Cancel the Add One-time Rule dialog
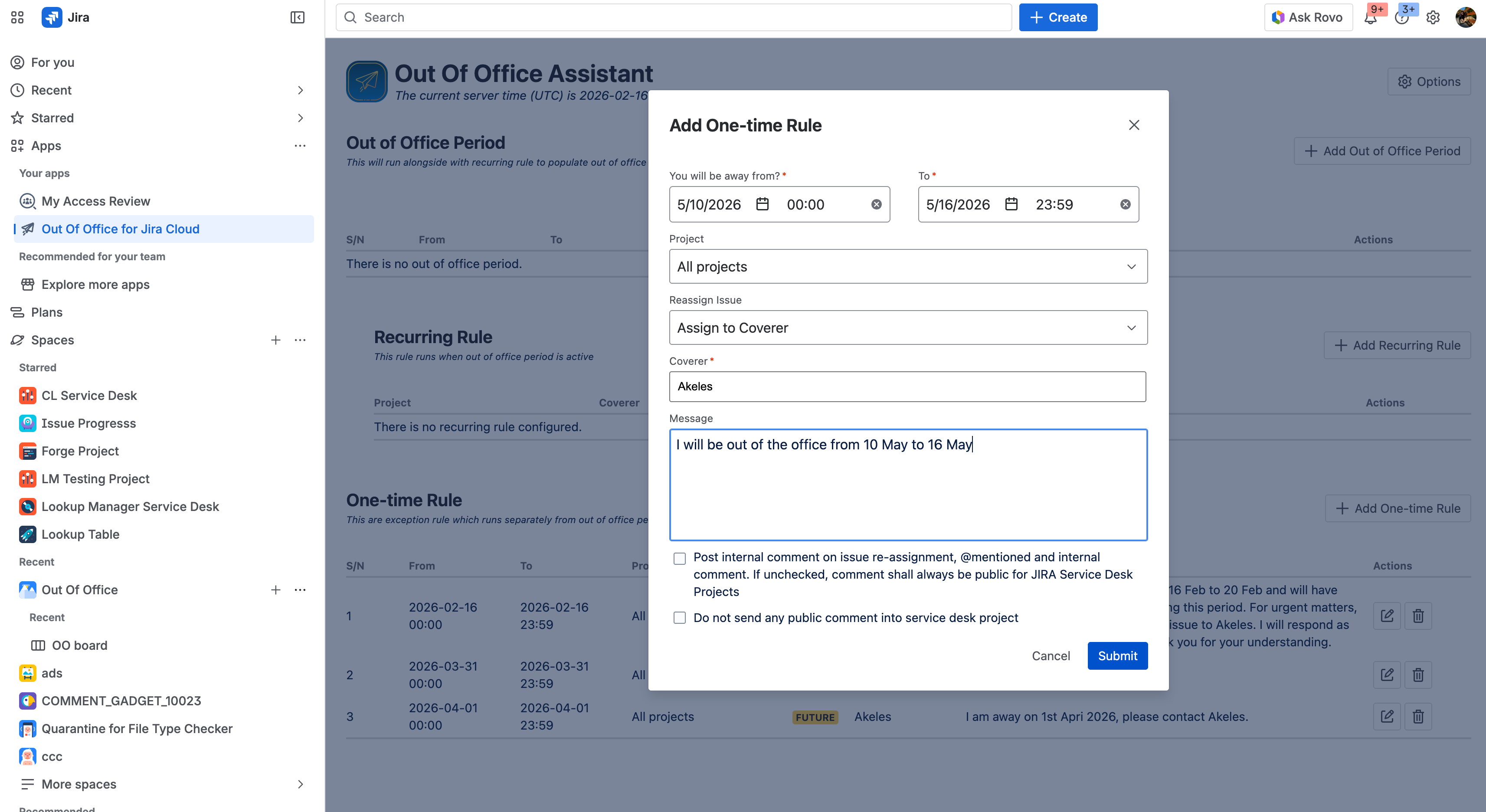The height and width of the screenshot is (812, 1486). (1051, 656)
